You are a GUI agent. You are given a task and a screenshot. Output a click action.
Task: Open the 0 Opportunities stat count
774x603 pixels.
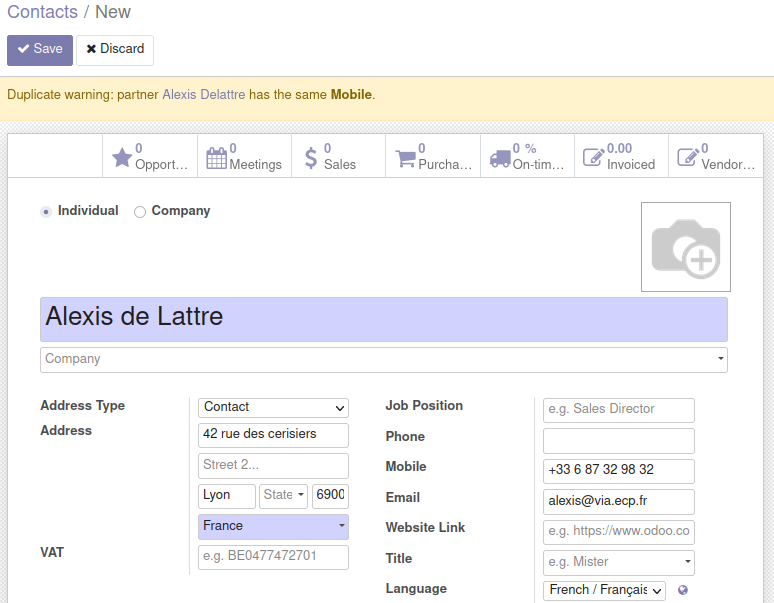pyautogui.click(x=139, y=148)
